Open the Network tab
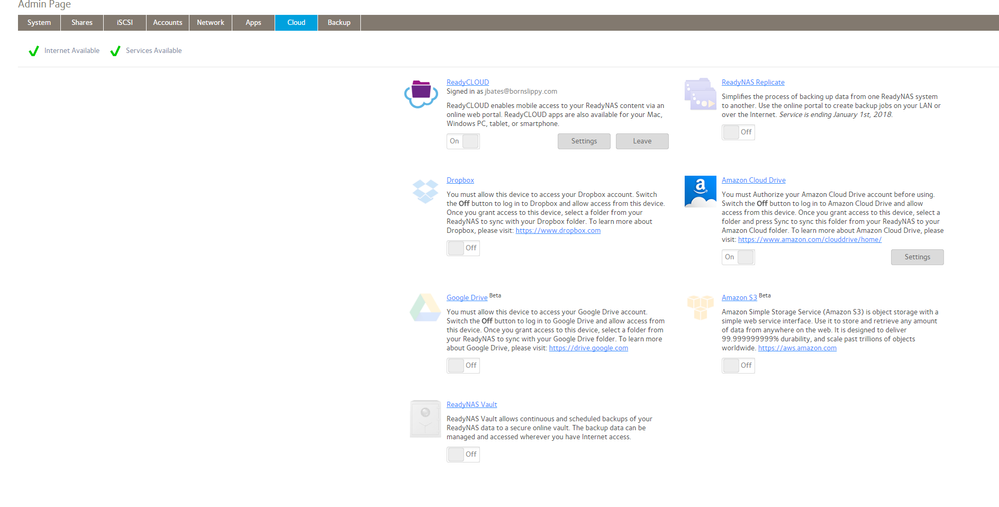This screenshot has width=999, height=507. tap(210, 22)
